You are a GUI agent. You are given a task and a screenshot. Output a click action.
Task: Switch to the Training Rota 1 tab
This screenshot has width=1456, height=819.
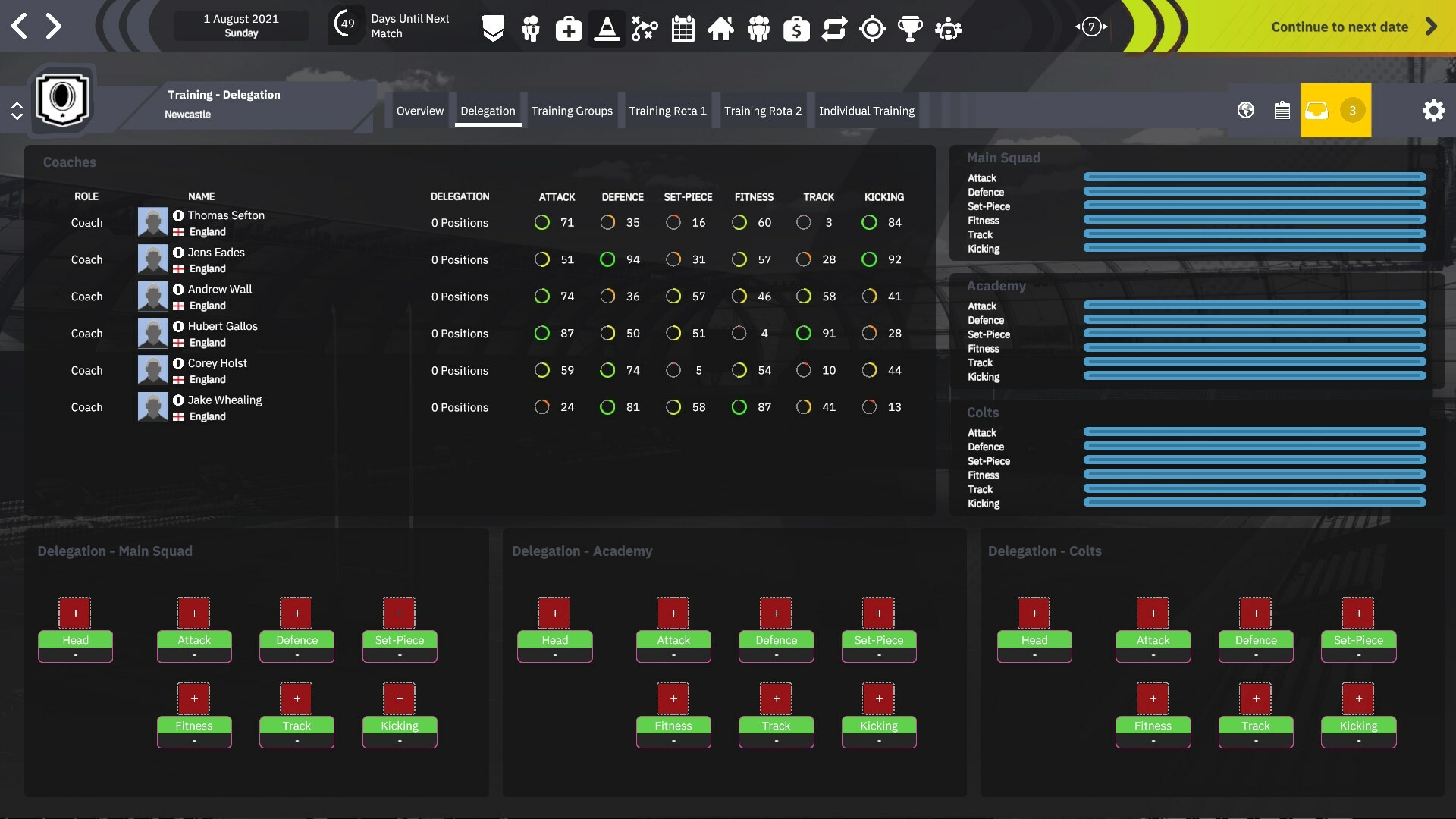(668, 110)
